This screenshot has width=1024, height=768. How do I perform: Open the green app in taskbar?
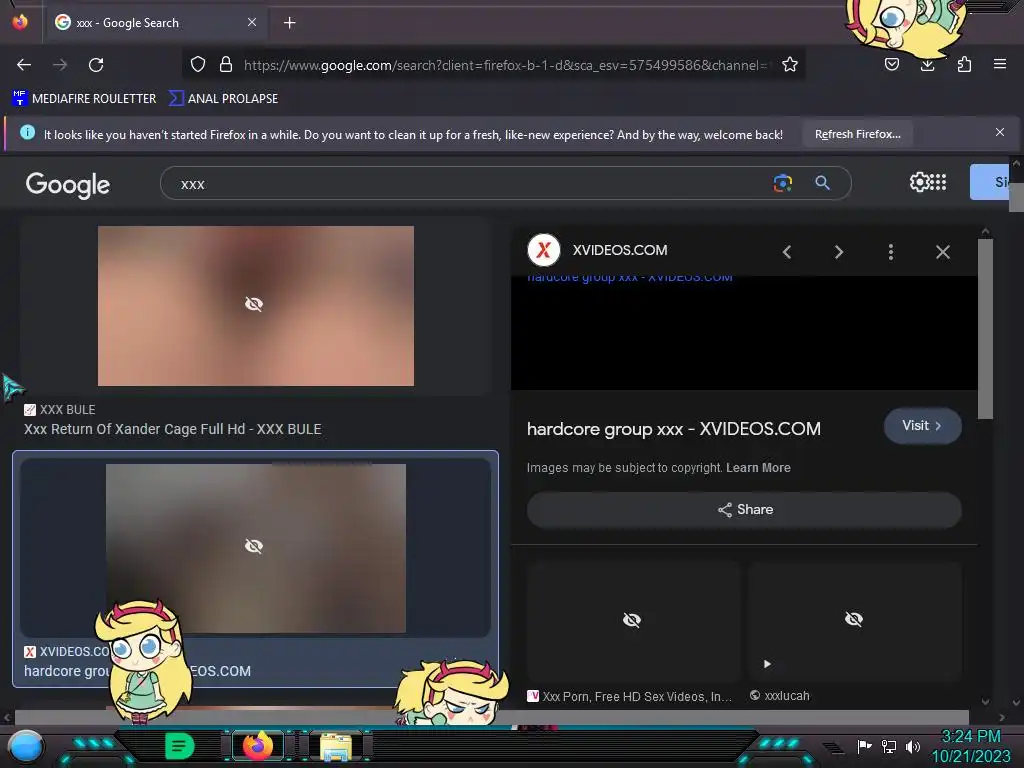click(179, 746)
